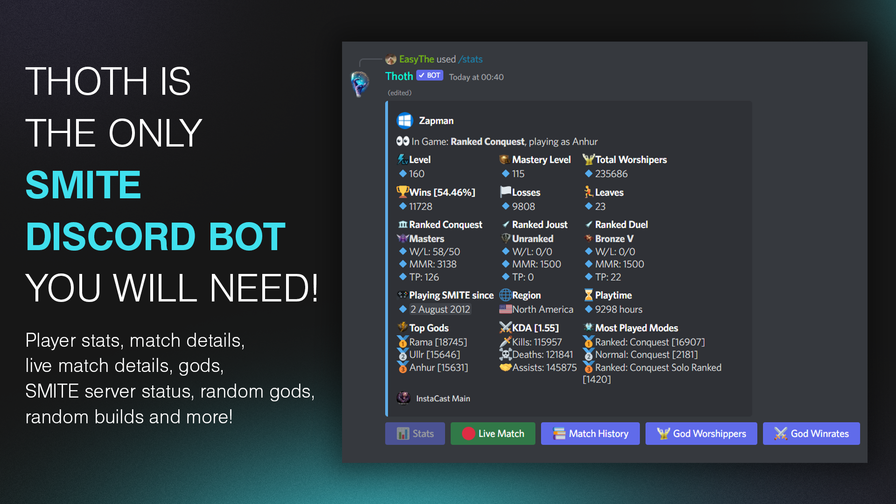Click EasyThe's small avatar icon

(391, 59)
